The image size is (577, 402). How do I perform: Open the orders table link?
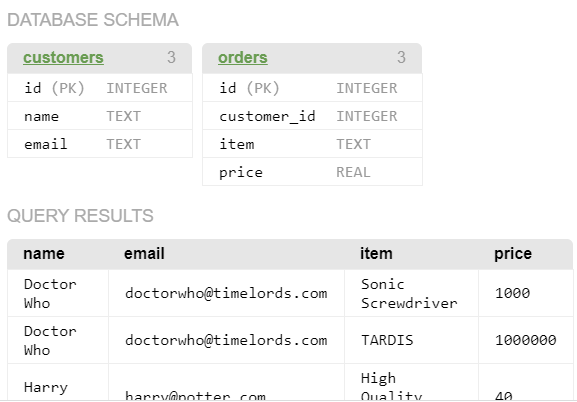pos(243,58)
